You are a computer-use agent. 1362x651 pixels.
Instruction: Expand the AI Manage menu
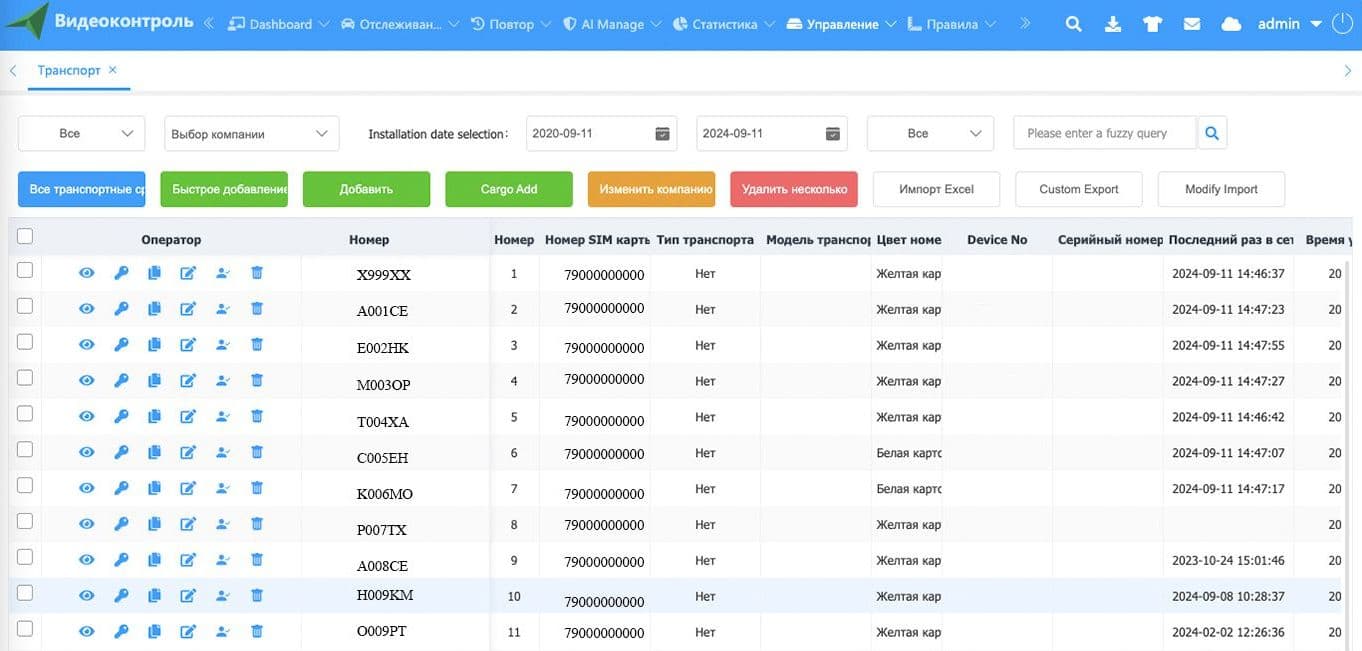tap(612, 24)
